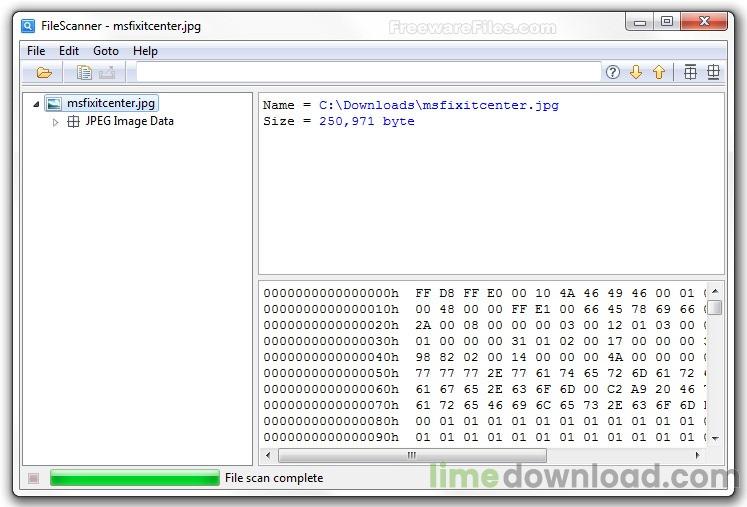Select msfixitcenter.jpg in the tree
747x507 pixels.
tap(111, 103)
